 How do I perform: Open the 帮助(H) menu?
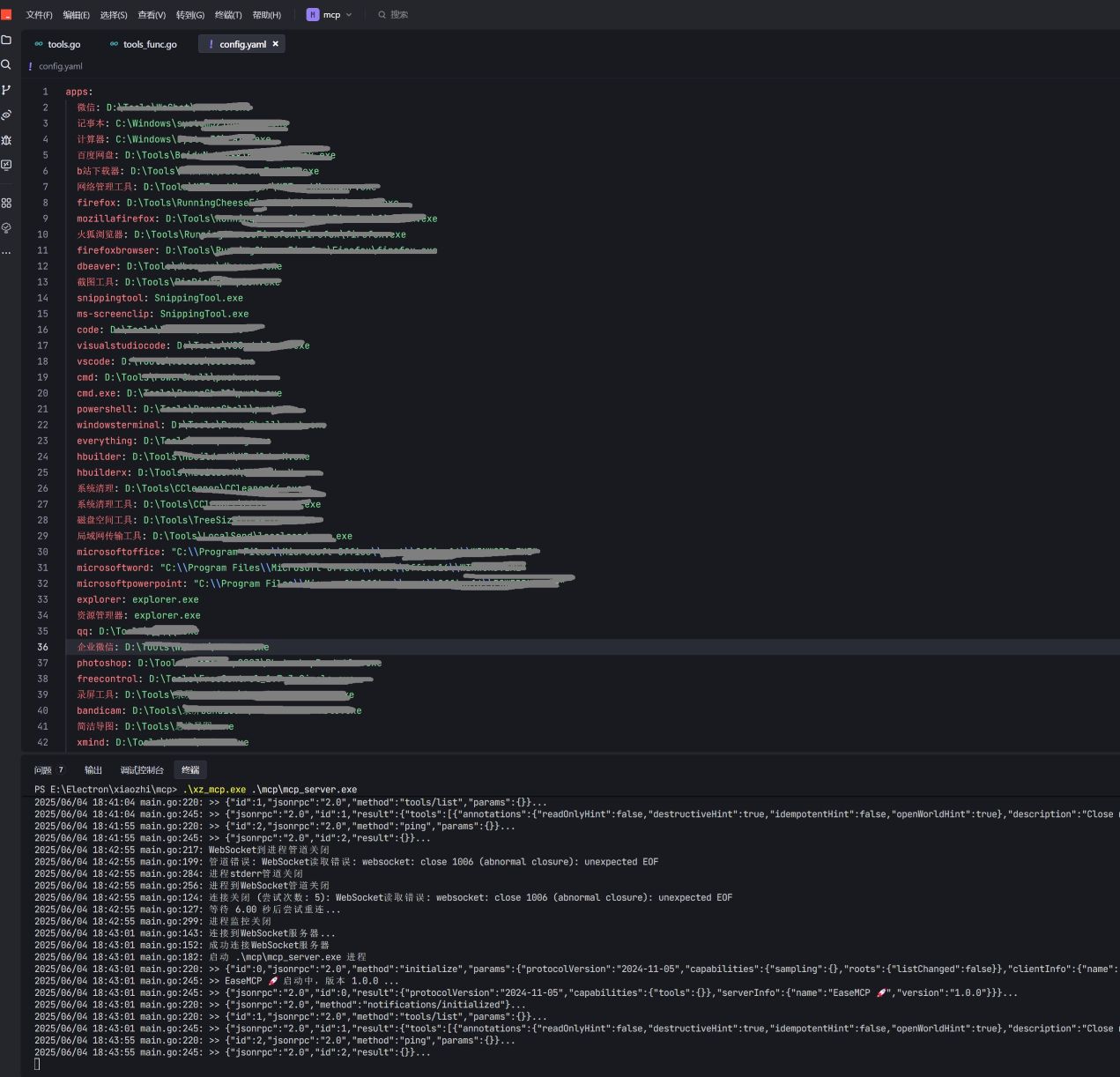click(x=267, y=15)
